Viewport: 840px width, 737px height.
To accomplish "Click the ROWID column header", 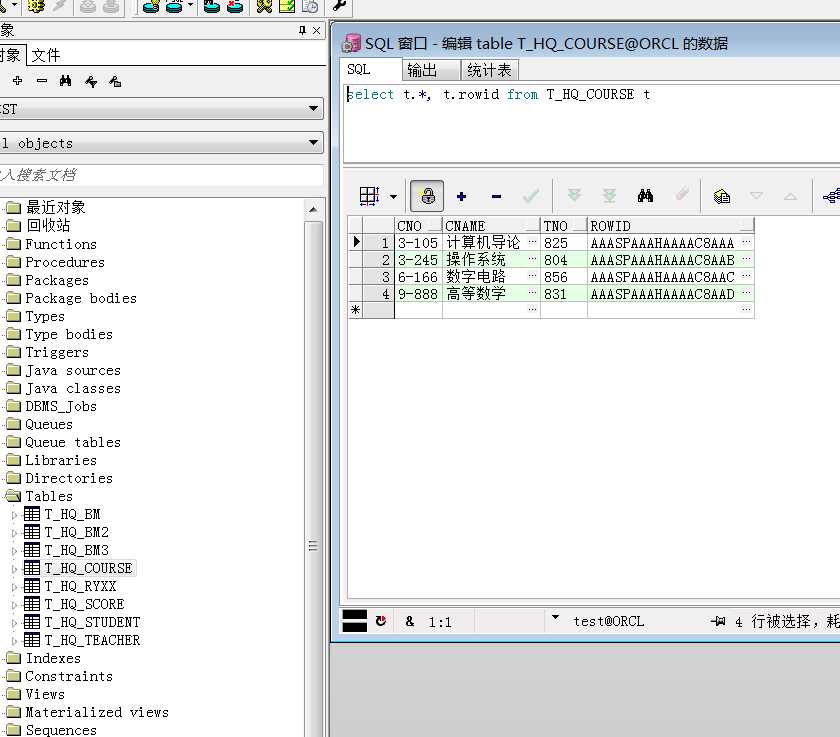I will (671, 226).
